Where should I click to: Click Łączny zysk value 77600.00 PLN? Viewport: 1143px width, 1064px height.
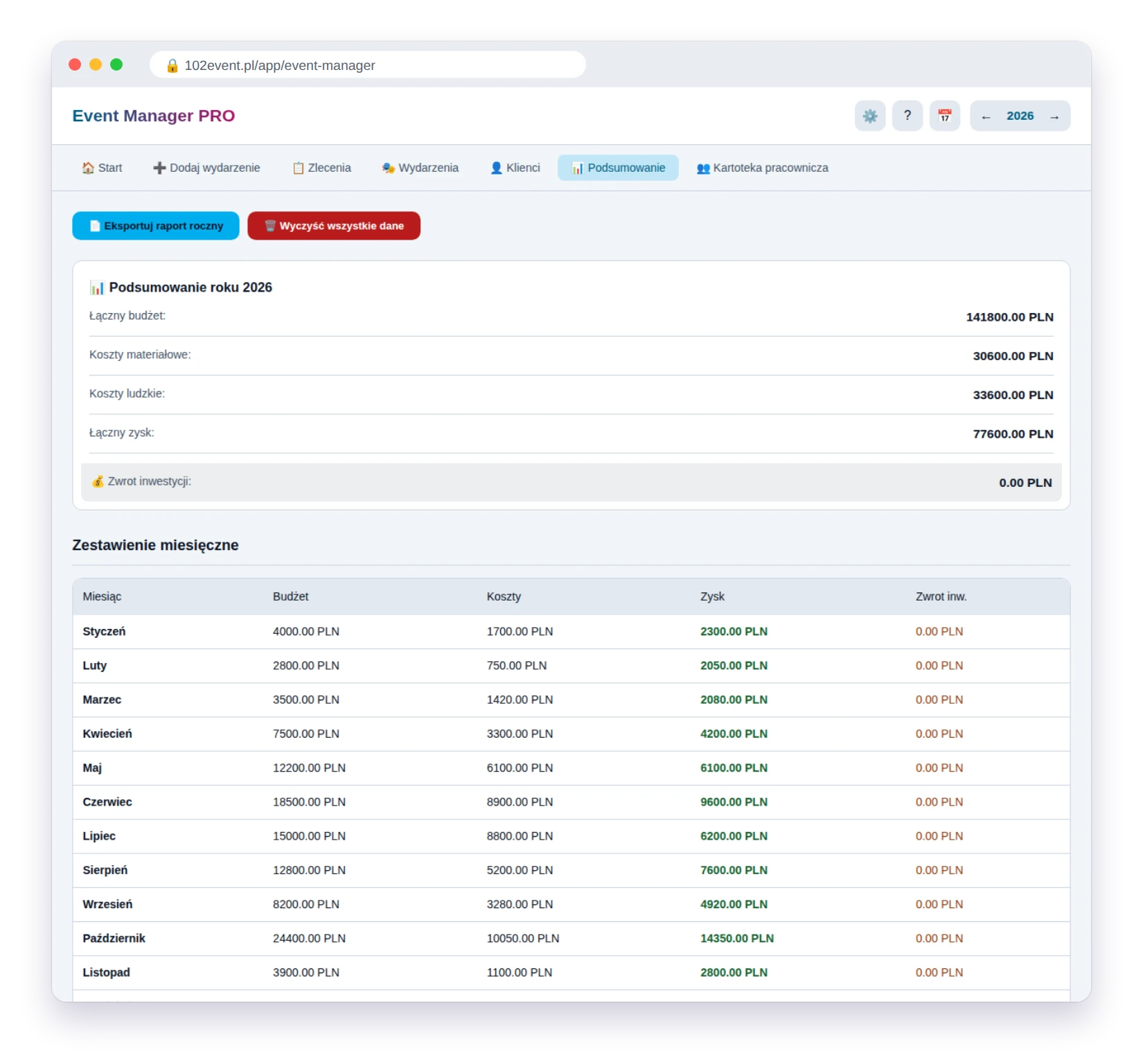1013,434
